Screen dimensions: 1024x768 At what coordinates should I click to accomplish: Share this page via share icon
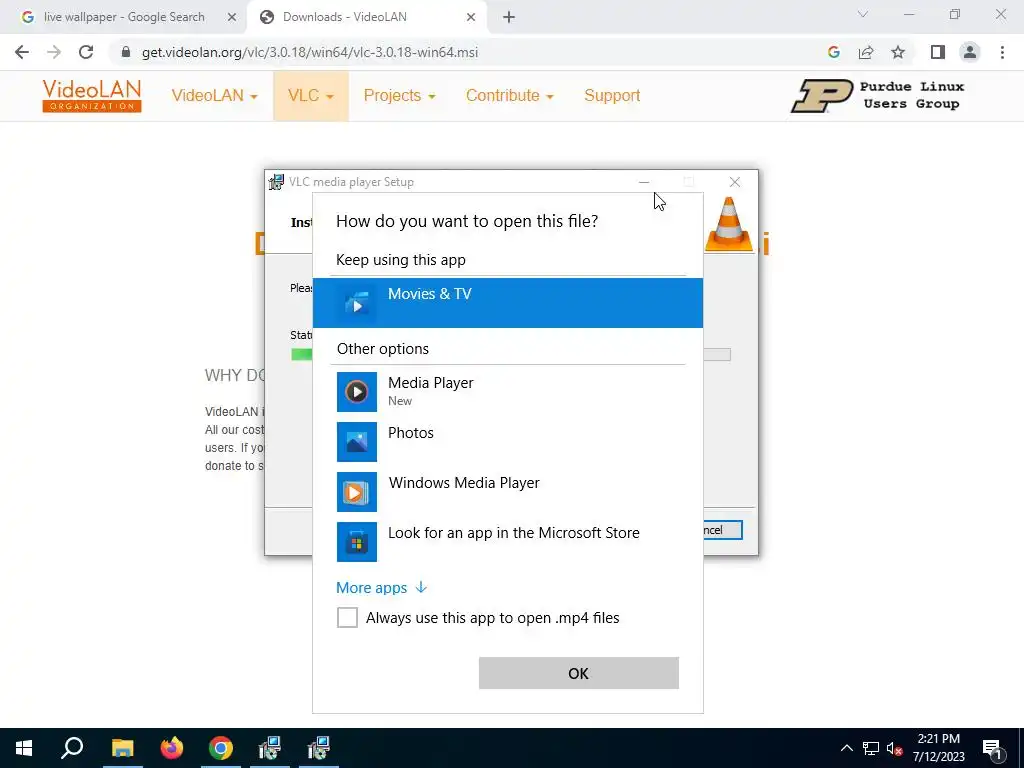click(866, 52)
